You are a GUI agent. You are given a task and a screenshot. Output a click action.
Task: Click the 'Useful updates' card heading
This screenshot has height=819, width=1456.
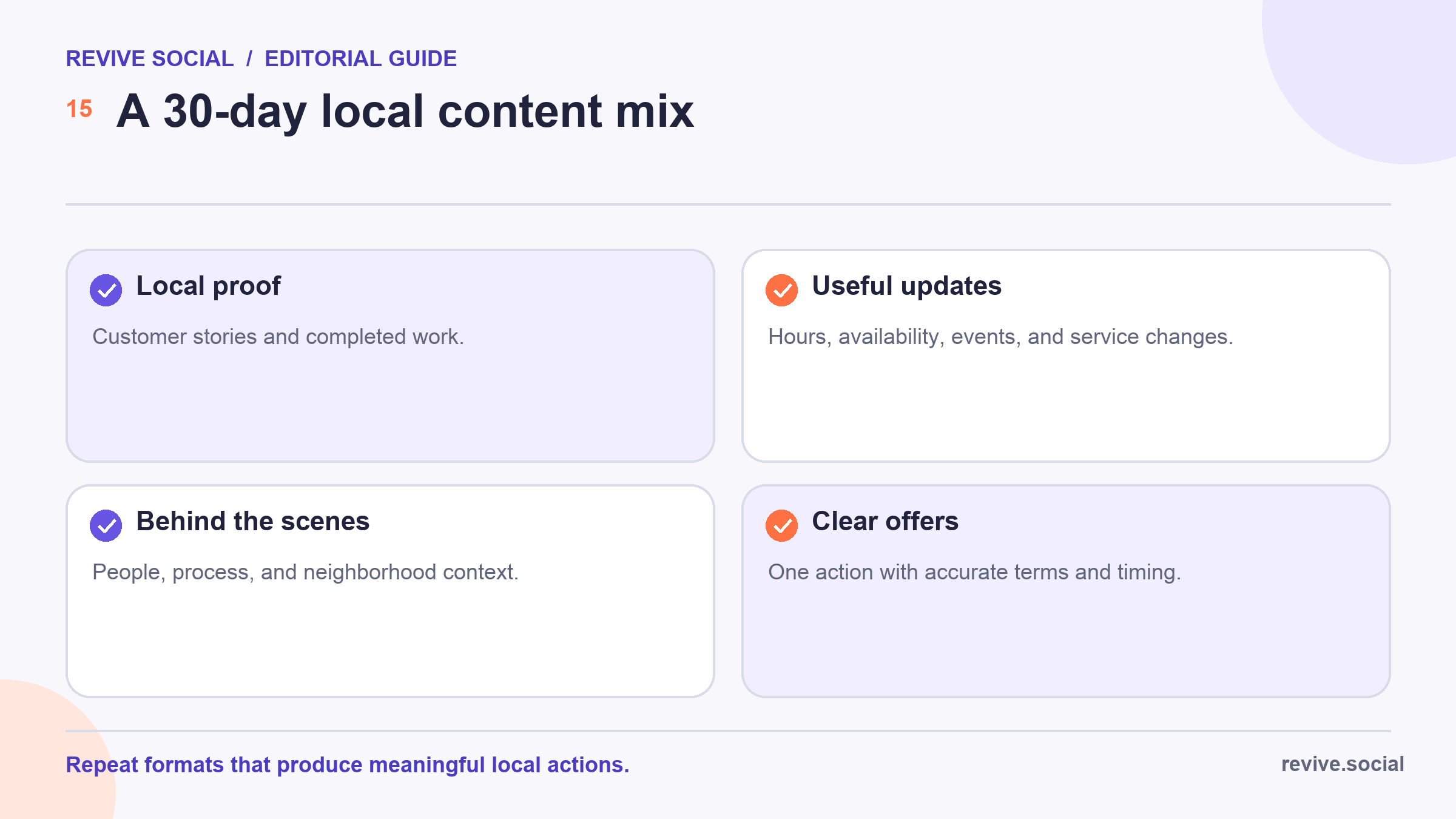pos(906,286)
